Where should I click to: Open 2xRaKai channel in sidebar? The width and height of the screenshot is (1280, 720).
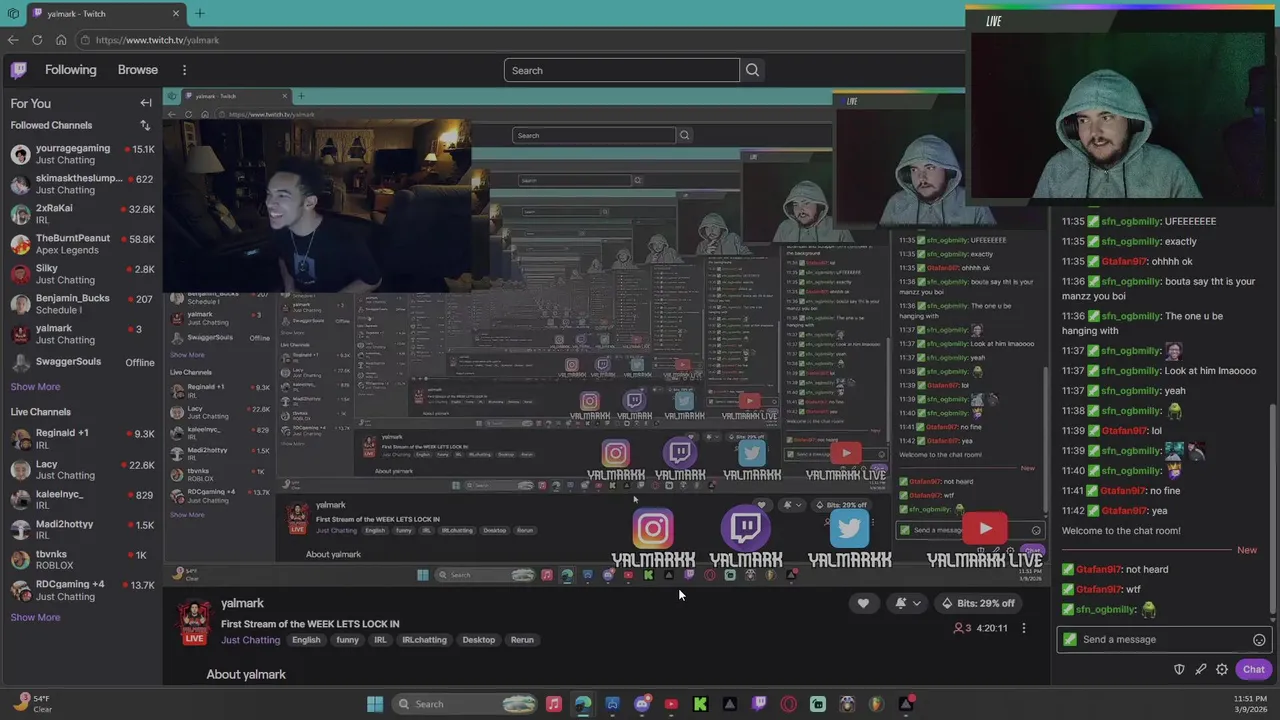coord(82,214)
